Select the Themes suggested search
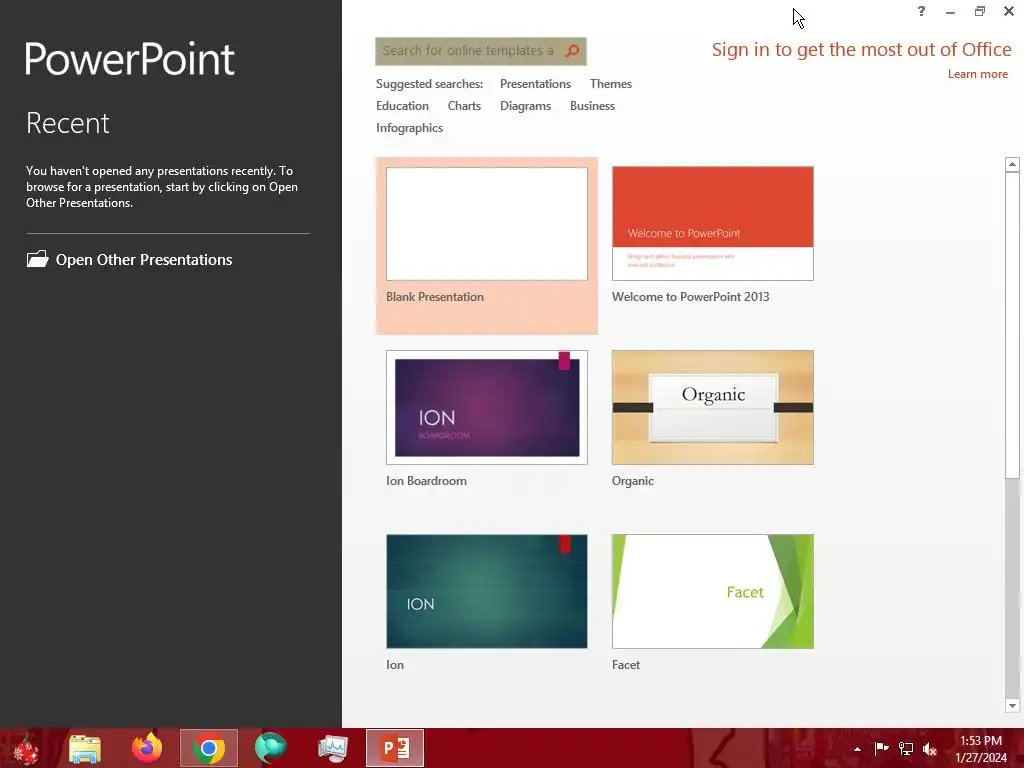The width and height of the screenshot is (1024, 768). pyautogui.click(x=611, y=84)
